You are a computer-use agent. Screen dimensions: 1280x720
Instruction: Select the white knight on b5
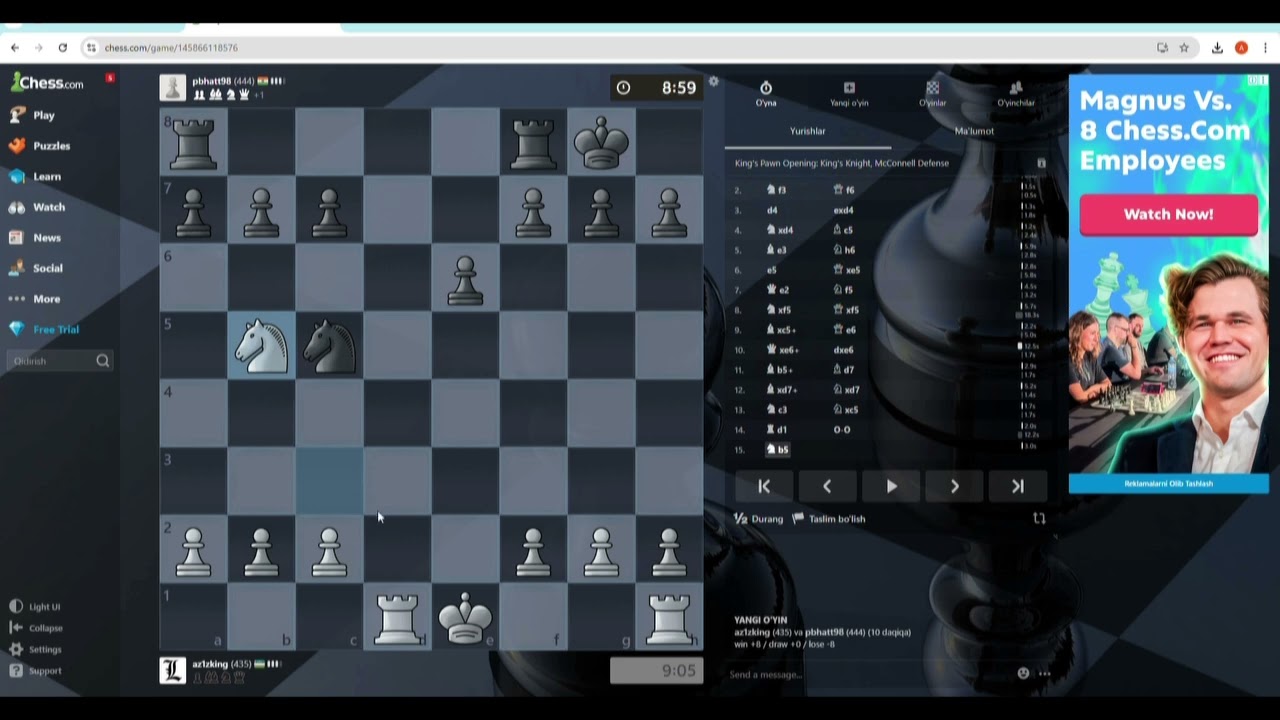click(x=261, y=346)
